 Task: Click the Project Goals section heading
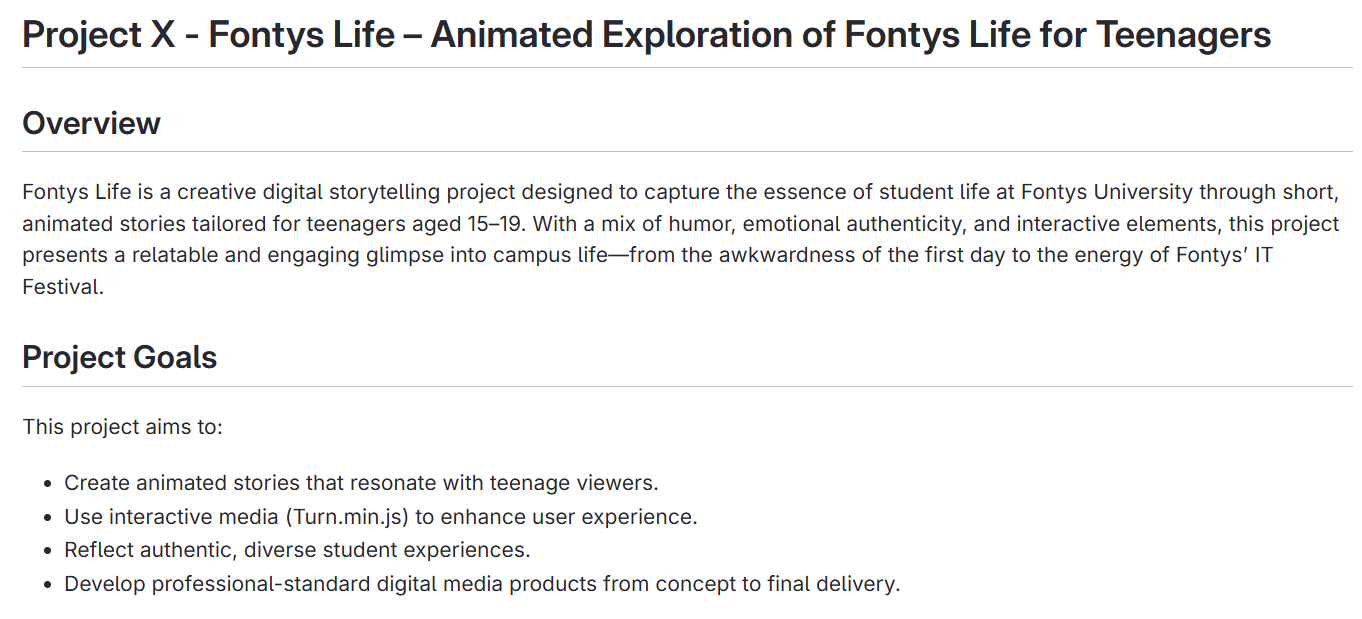click(x=119, y=357)
